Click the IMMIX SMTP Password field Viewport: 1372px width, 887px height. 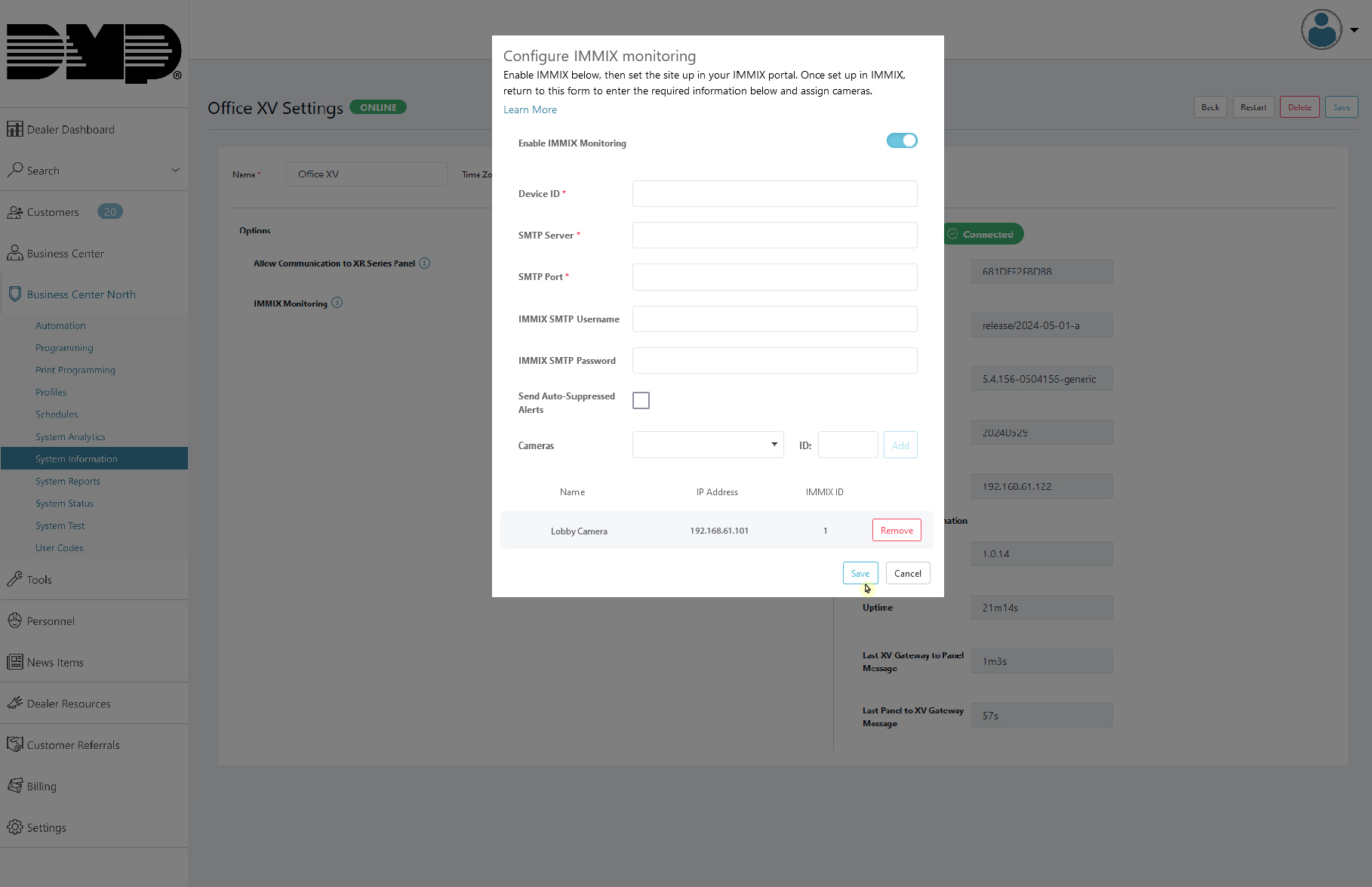coord(775,360)
